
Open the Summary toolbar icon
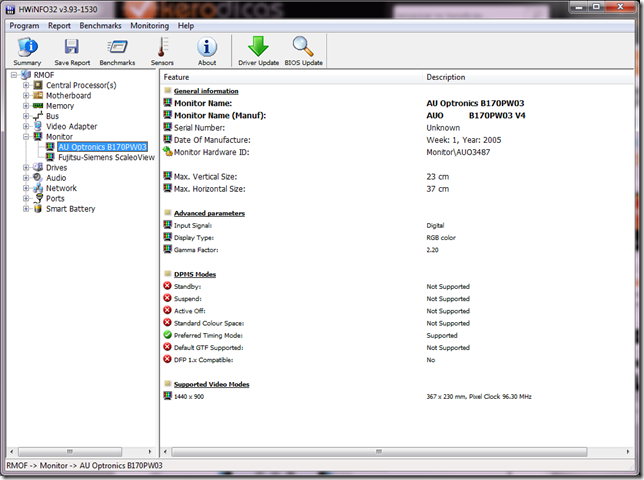point(28,47)
